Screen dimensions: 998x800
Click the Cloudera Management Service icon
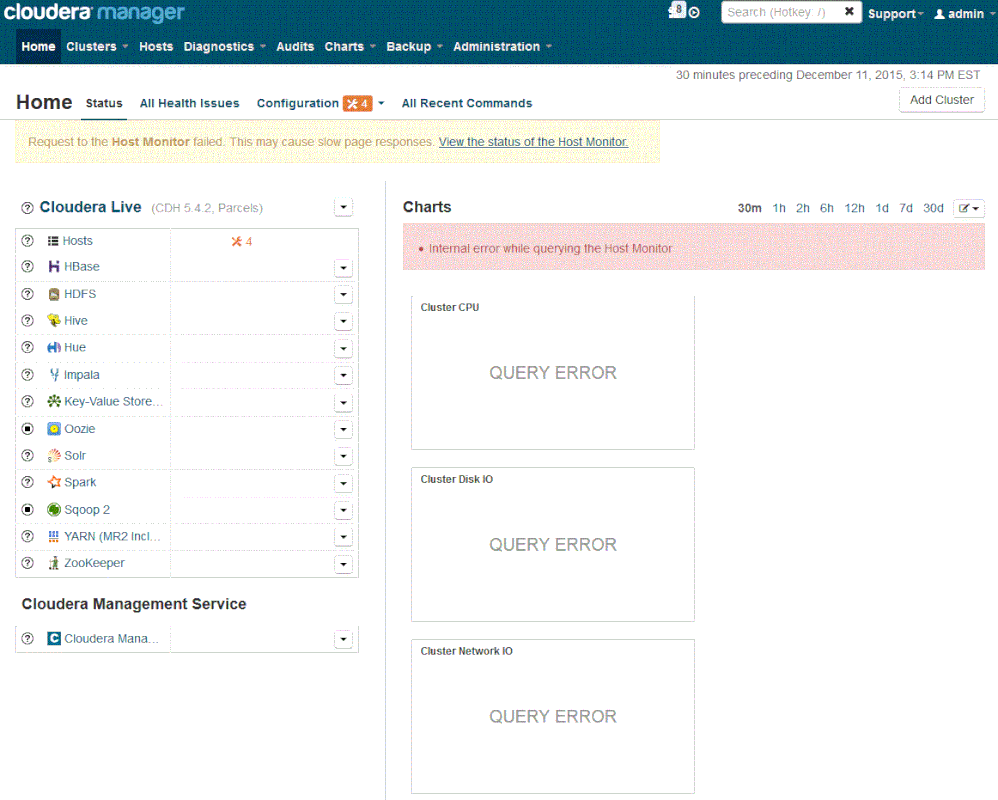[x=54, y=638]
